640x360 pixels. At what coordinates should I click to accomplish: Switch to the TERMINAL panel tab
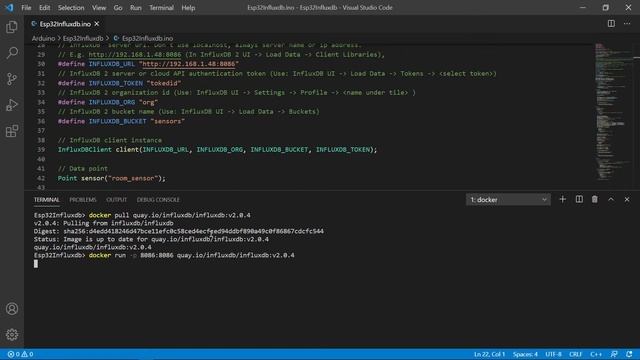pyautogui.click(x=47, y=200)
